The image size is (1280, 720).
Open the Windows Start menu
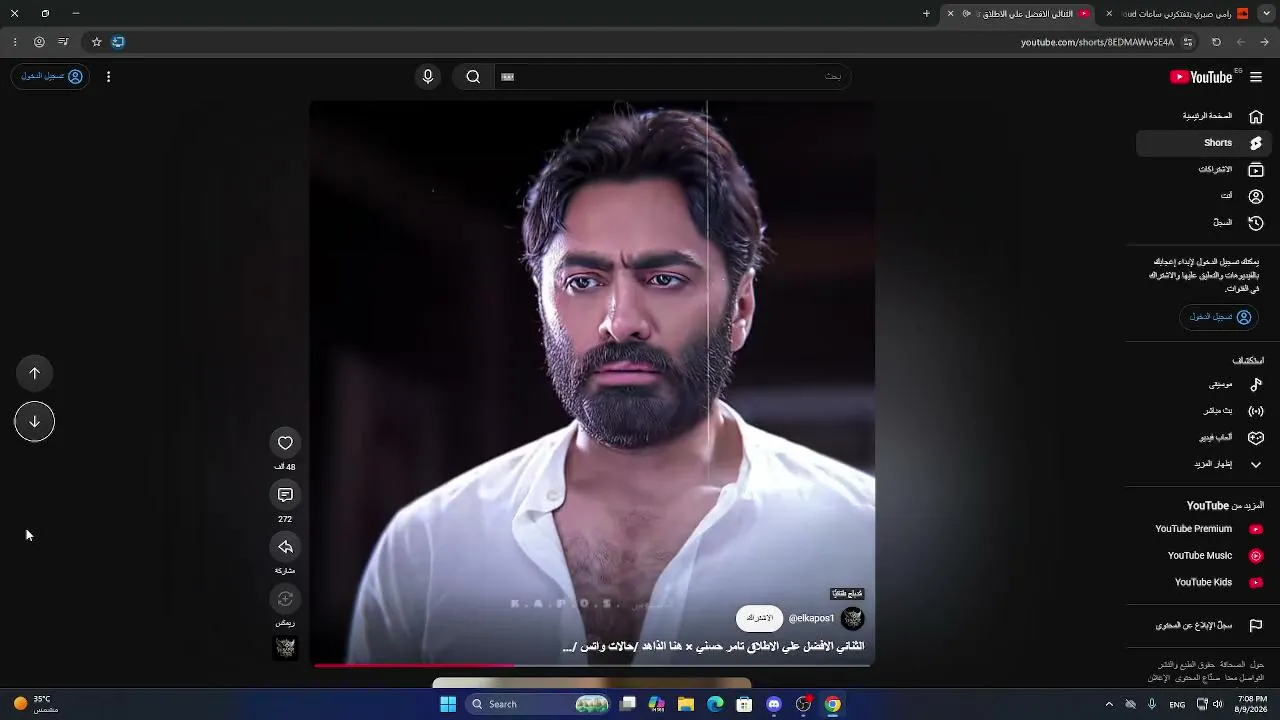coord(448,704)
